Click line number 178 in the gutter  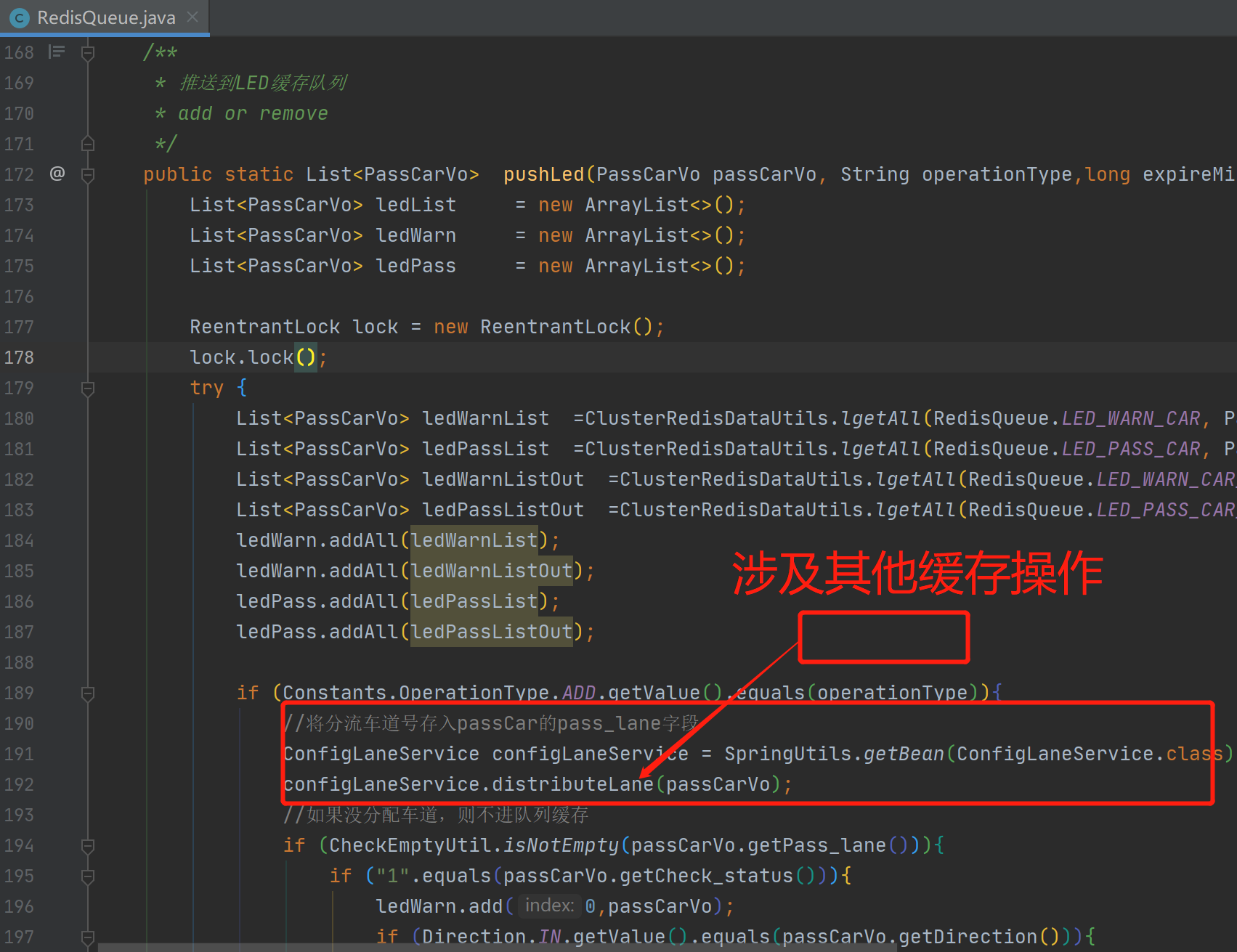[x=19, y=358]
